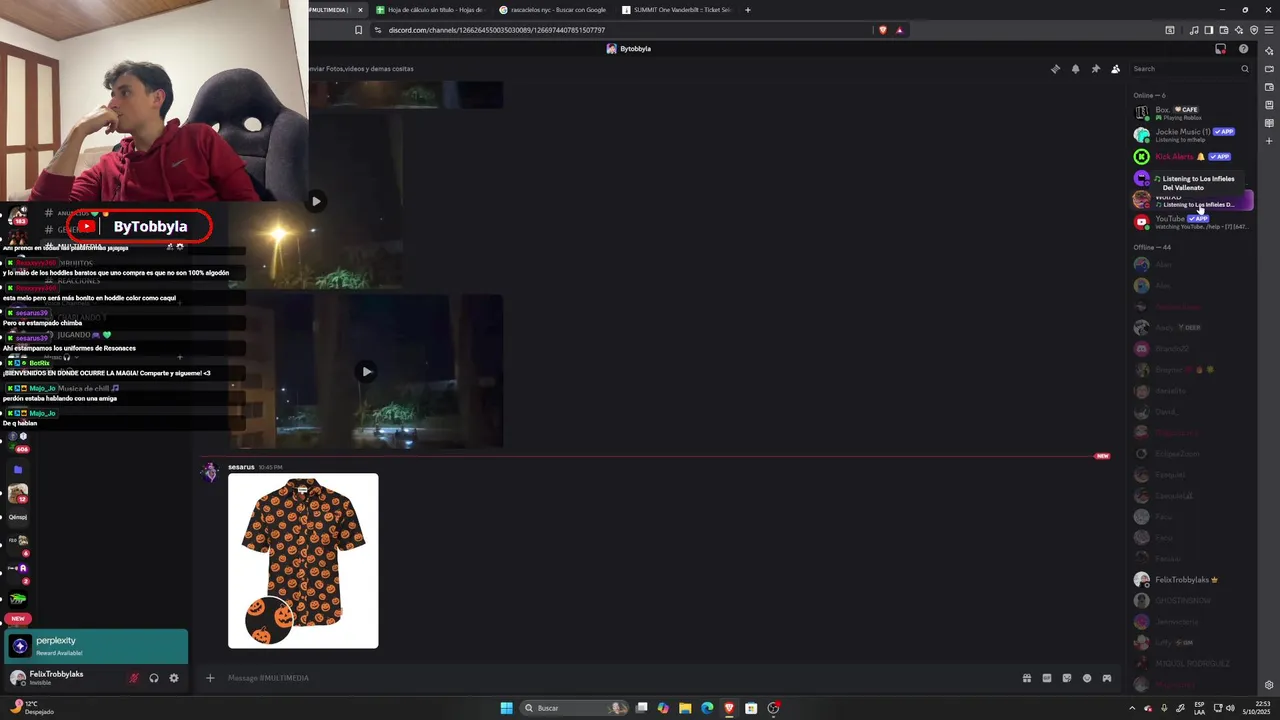
Task: Open the green car server icon
Action: pos(18,599)
